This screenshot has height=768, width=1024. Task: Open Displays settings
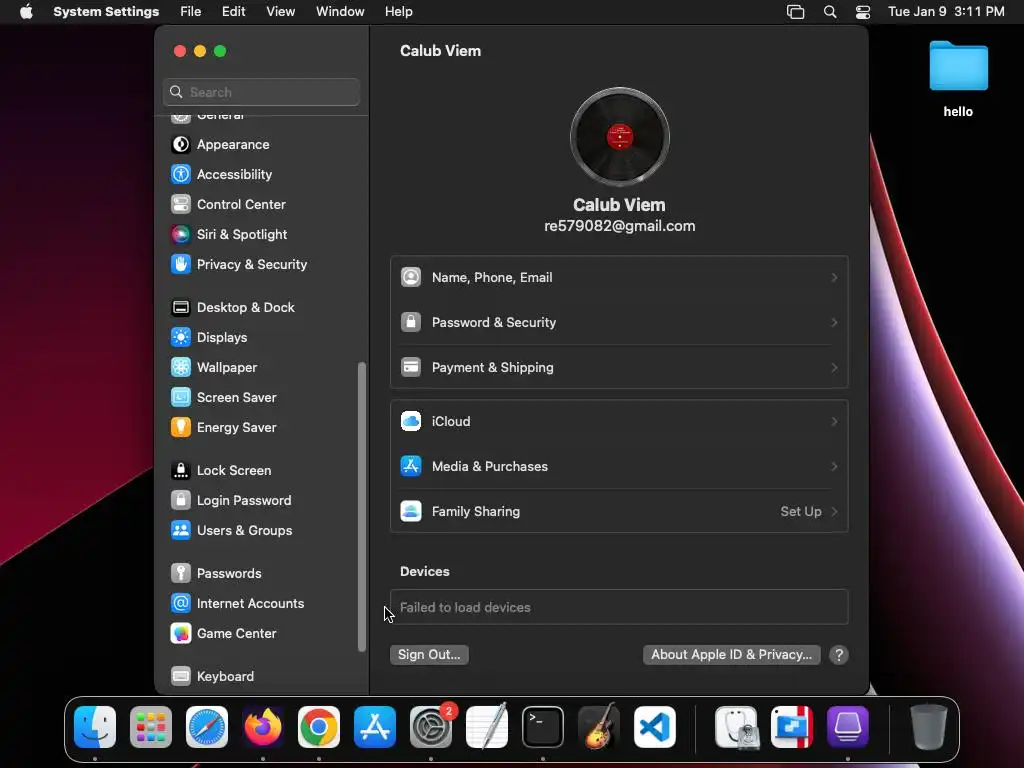tap(261, 338)
